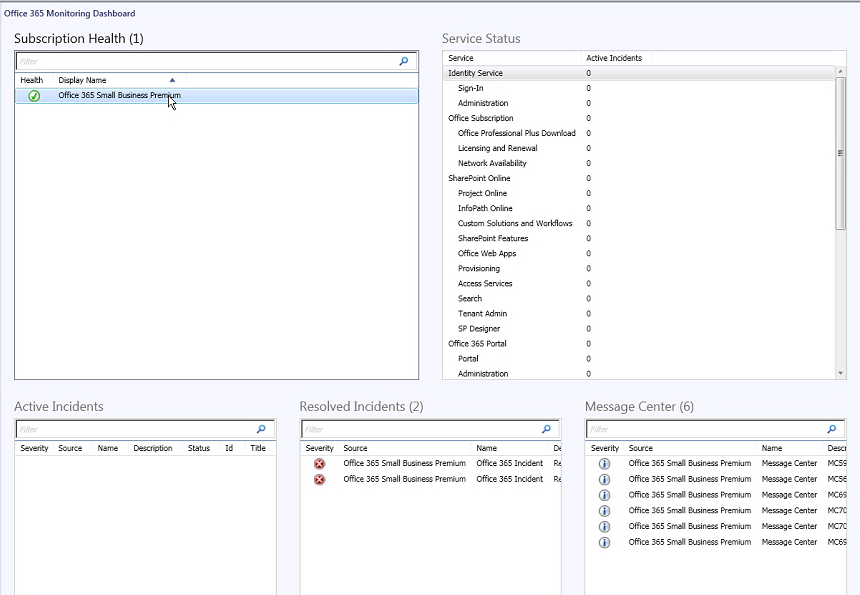This screenshot has width=860, height=595.
Task: Click the Active Incidents filter field
Action: 145,429
